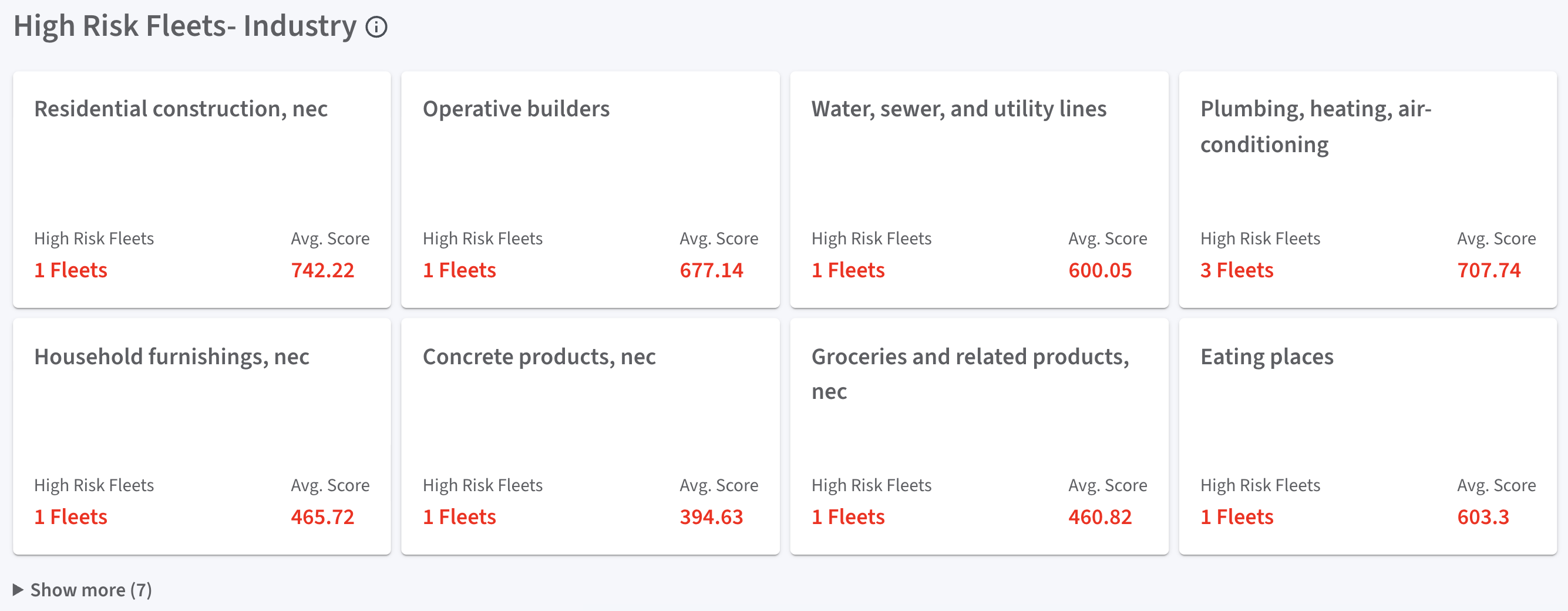The width and height of the screenshot is (1568, 611).
Task: Click the 465.72 average score value
Action: 322,516
